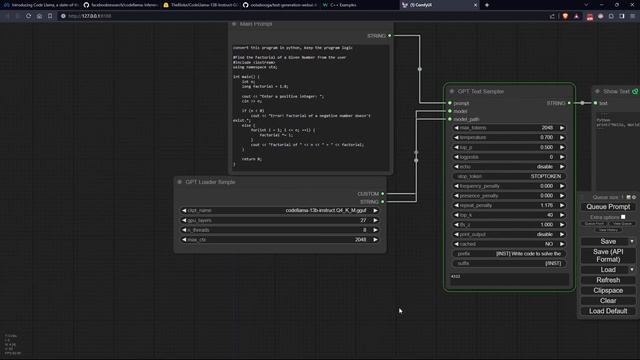Toggle the Extra options checkbox
The image size is (640, 360).
(x=623, y=217)
